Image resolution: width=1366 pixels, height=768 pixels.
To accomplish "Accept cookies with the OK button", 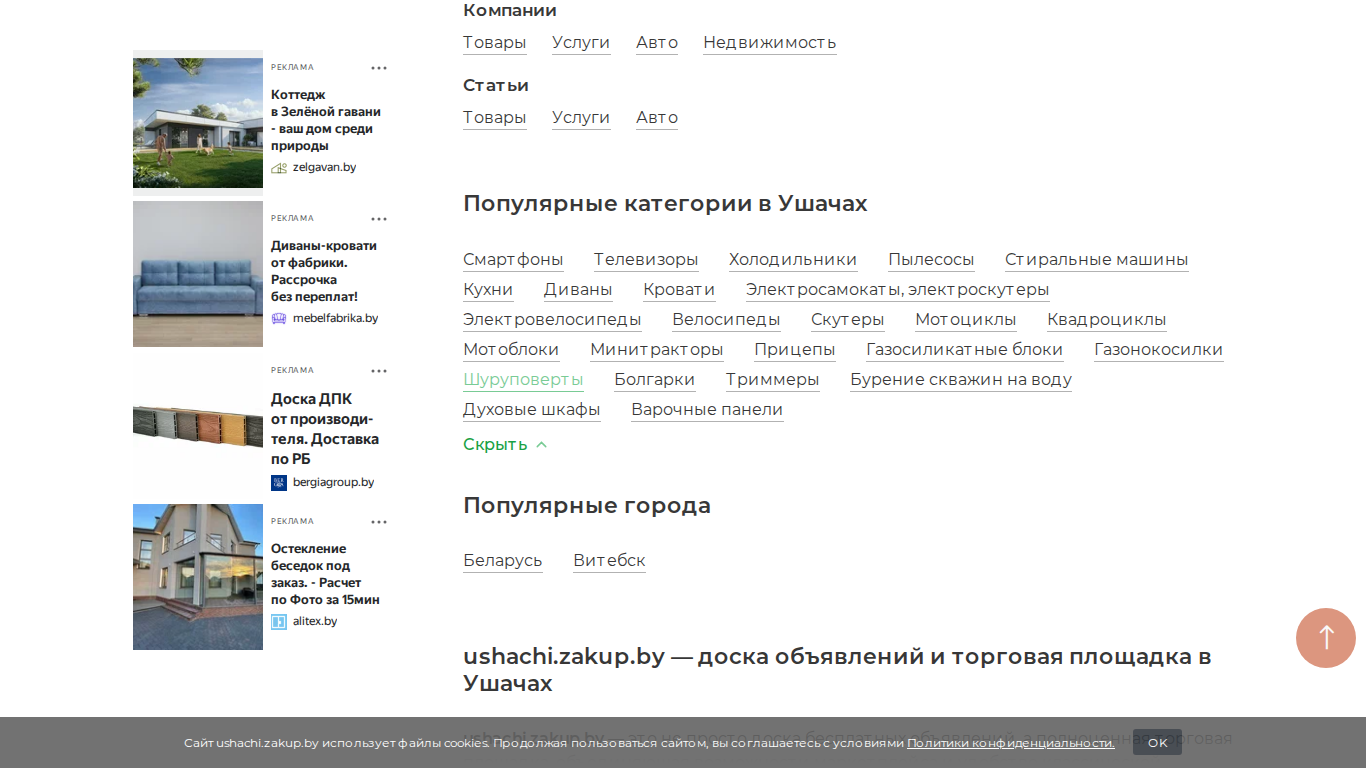I will 1157,742.
